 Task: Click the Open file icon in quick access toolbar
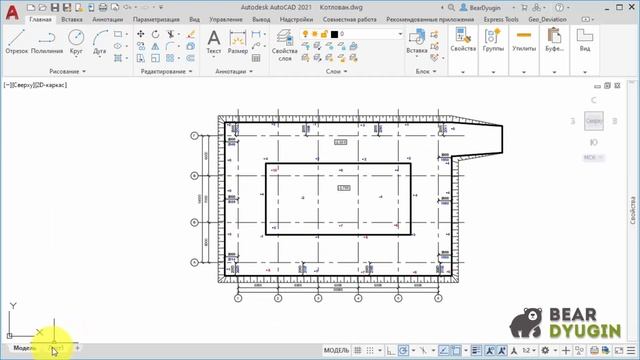tap(42, 7)
